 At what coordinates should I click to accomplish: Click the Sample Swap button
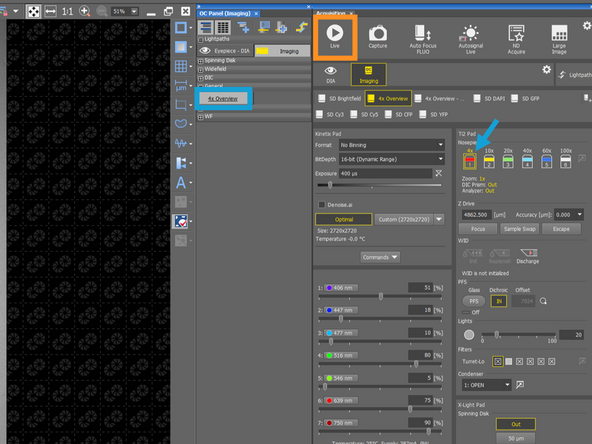[520, 229]
